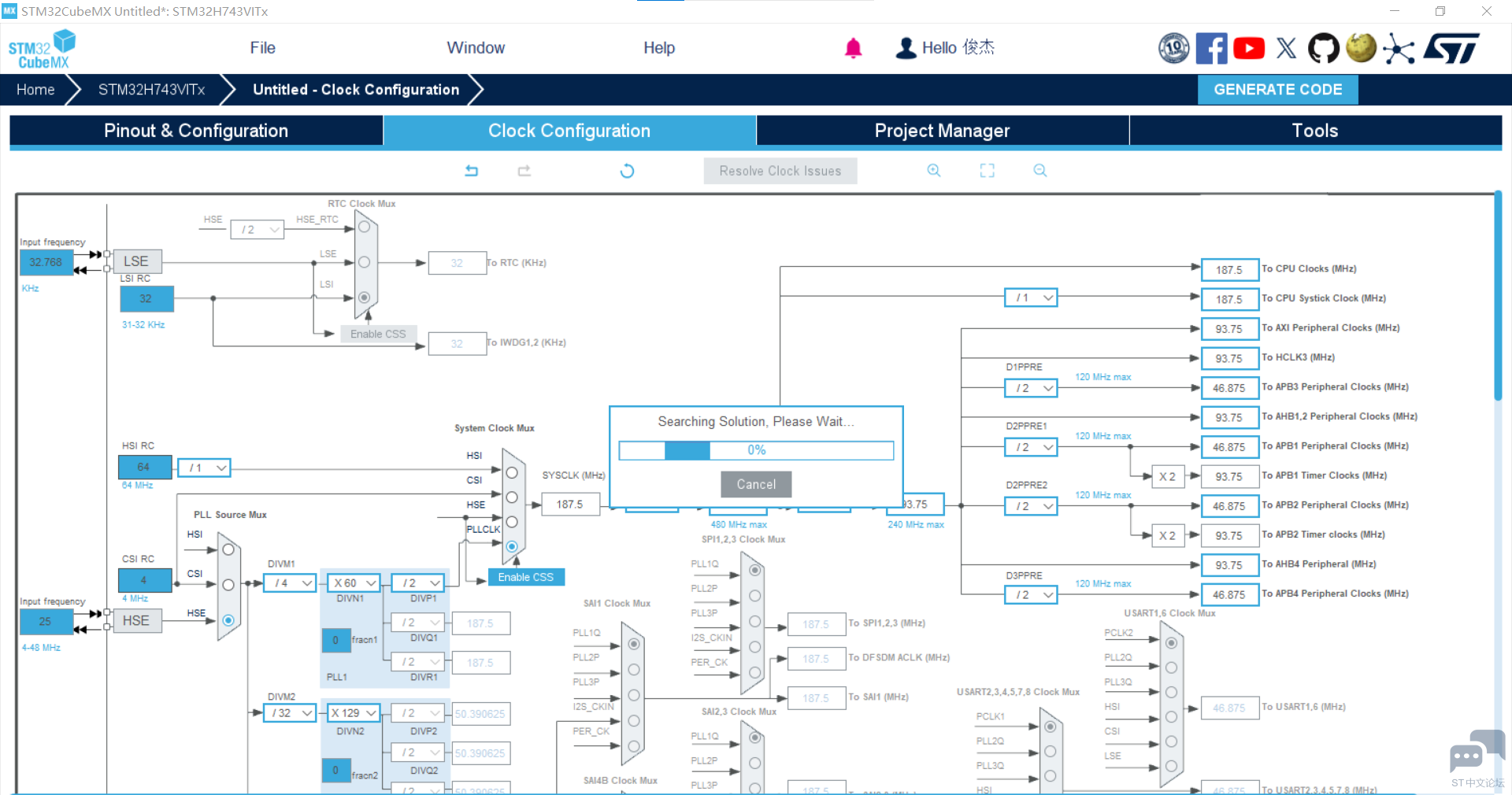Click the Untitled - Clock Configuration breadcrumb

(x=356, y=90)
